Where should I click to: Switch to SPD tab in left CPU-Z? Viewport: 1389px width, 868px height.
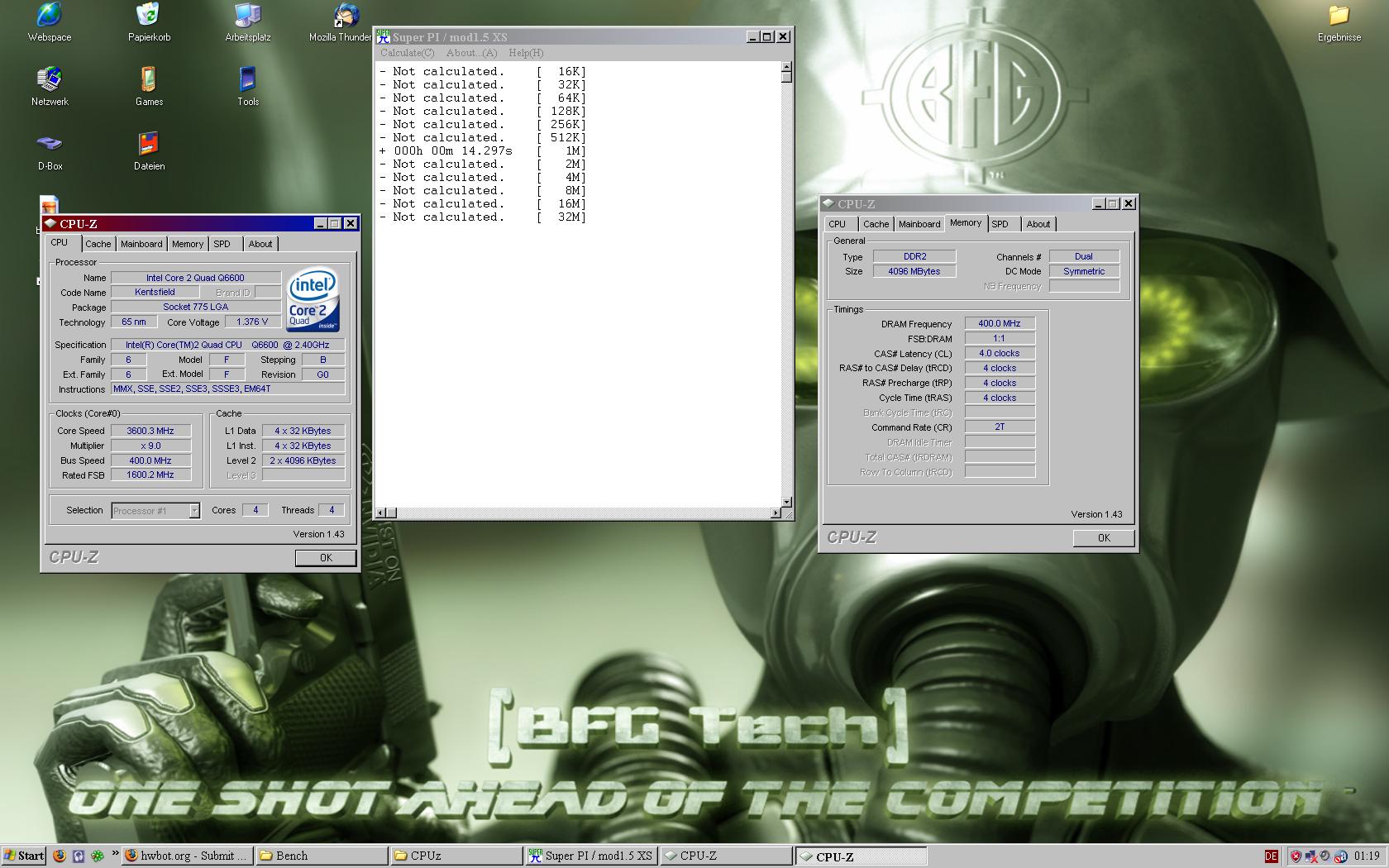pos(222,244)
